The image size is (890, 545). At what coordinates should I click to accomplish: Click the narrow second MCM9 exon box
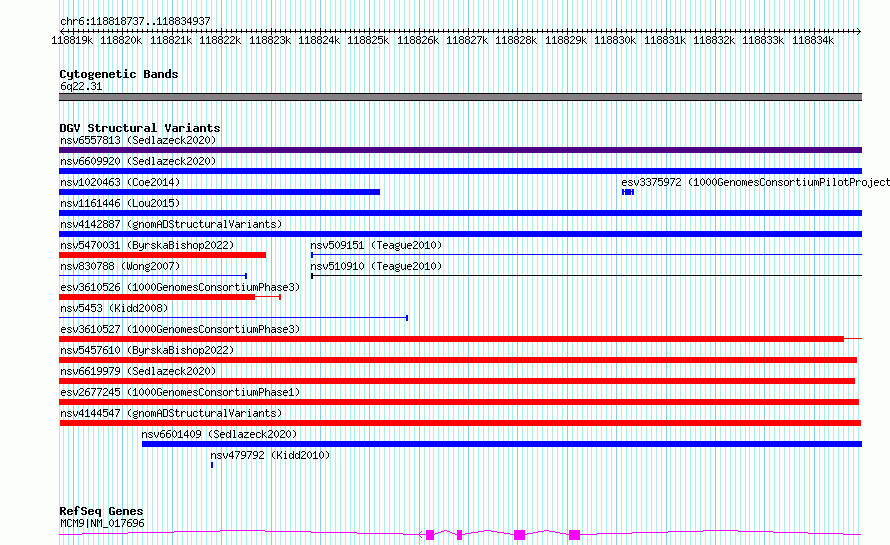pos(459,535)
